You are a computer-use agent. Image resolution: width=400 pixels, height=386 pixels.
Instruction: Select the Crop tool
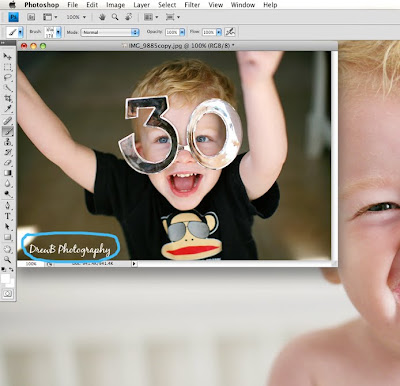[x=7, y=98]
